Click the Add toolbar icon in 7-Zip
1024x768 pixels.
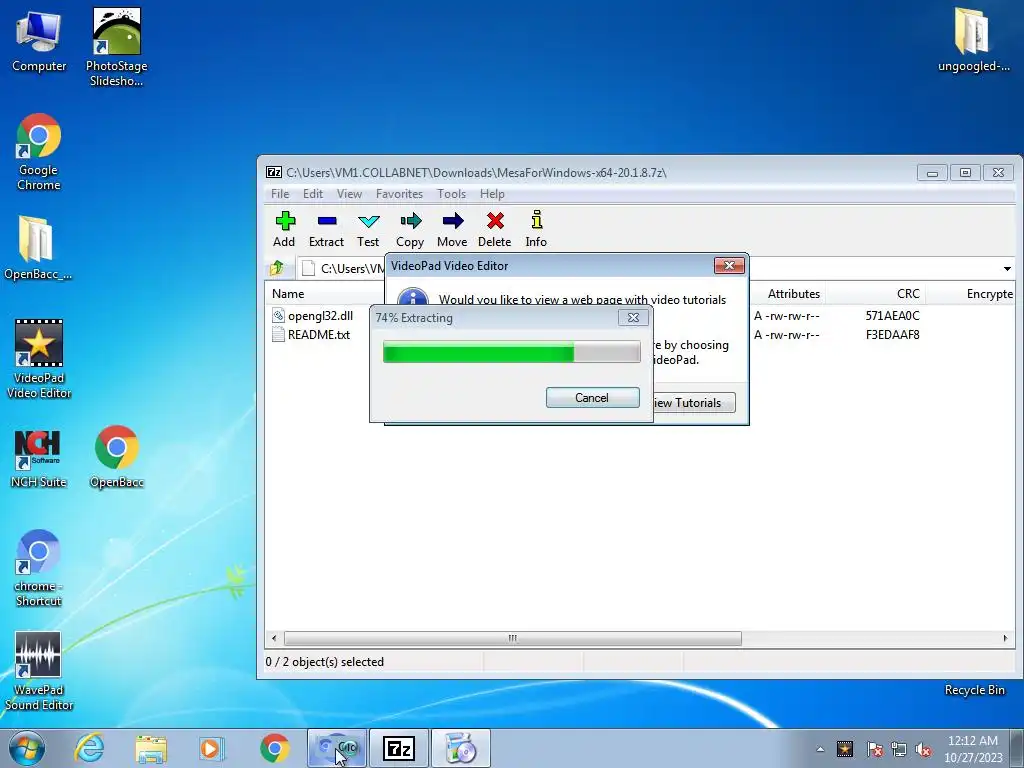(x=285, y=229)
